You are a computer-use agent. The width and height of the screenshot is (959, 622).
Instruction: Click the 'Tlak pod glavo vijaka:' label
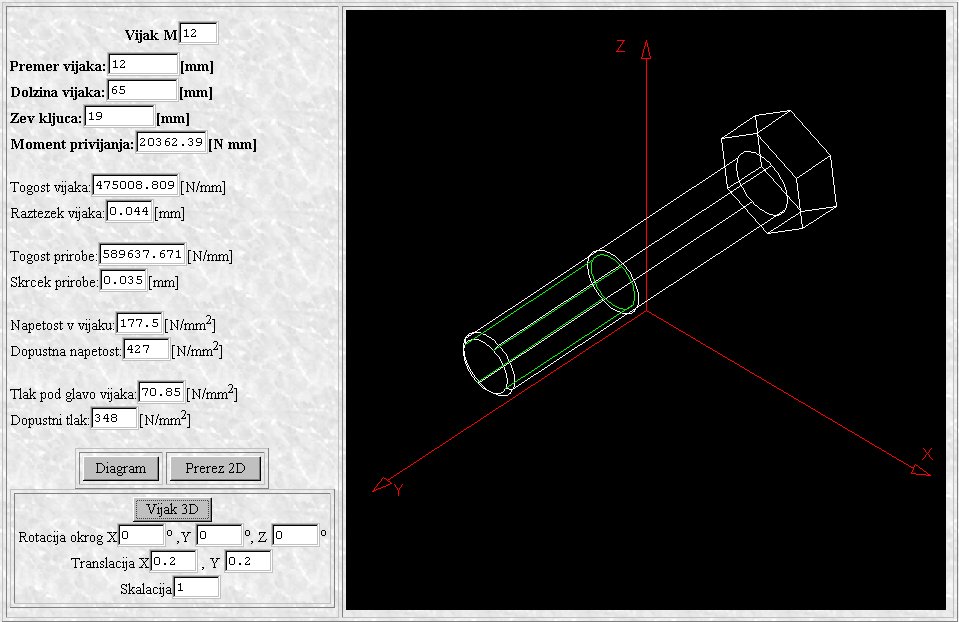point(74,394)
